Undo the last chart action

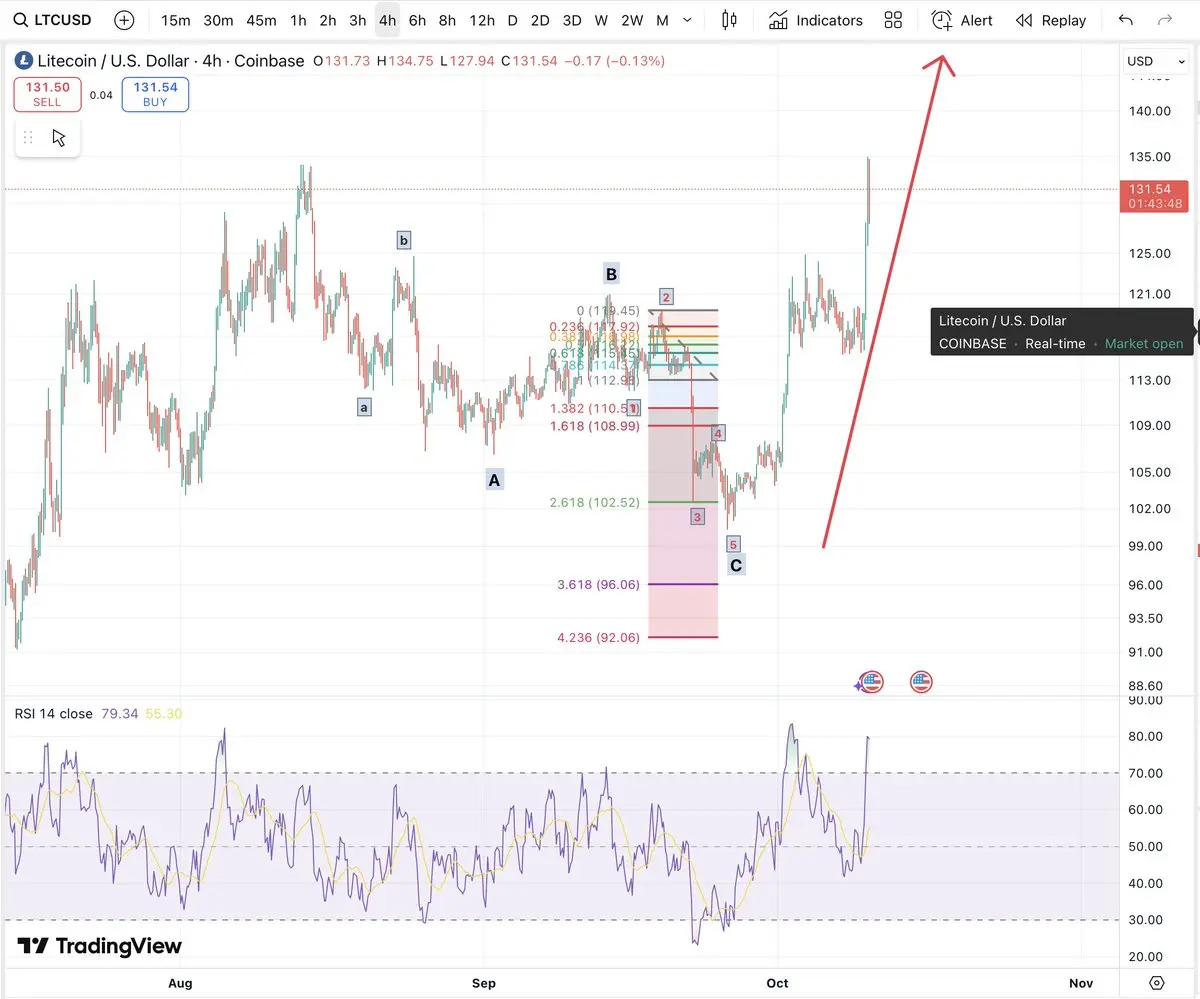[1126, 20]
